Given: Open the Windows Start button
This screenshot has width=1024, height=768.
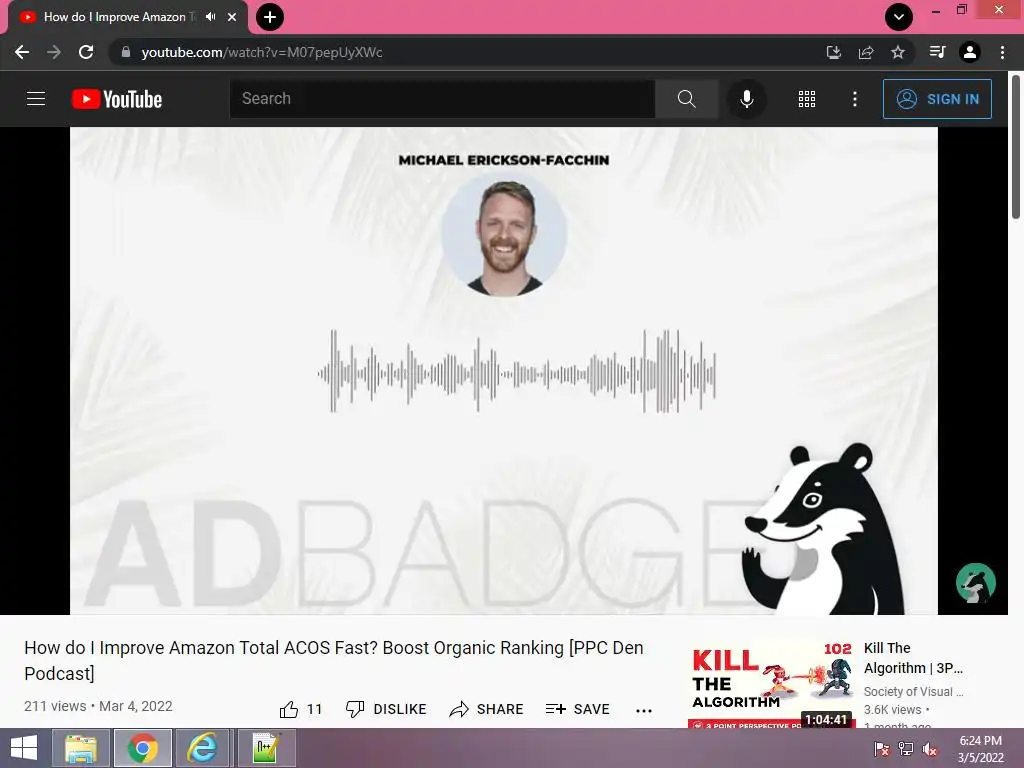Looking at the screenshot, I should [x=24, y=748].
